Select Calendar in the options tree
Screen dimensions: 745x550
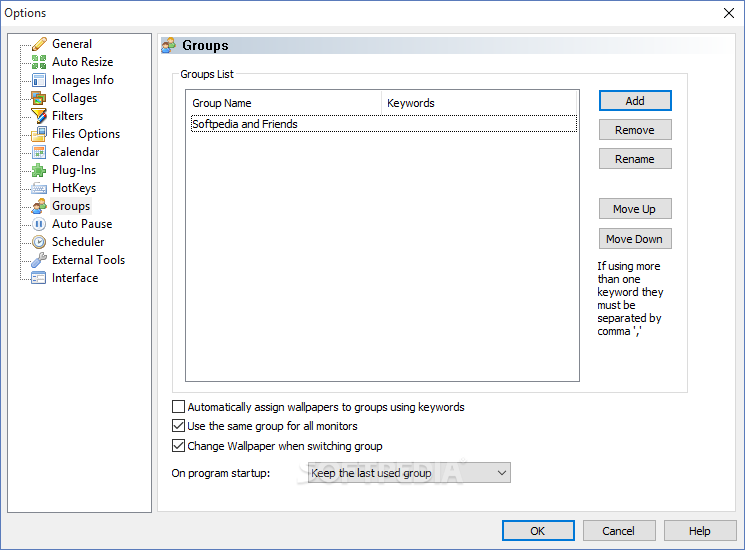click(x=76, y=152)
